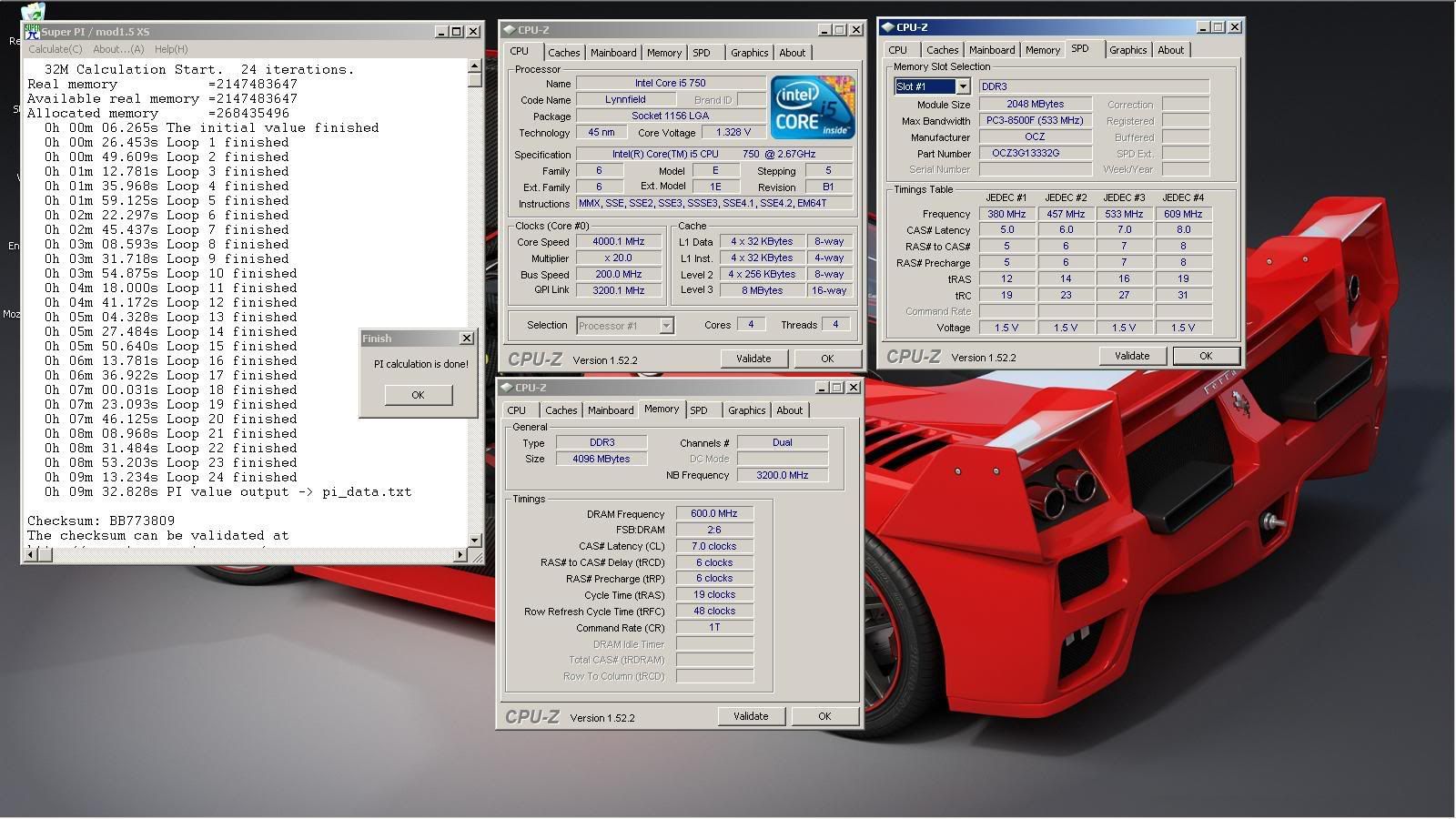This screenshot has width=1456, height=819.
Task: Open the Slot #1 memory slot dropdown
Action: click(962, 86)
